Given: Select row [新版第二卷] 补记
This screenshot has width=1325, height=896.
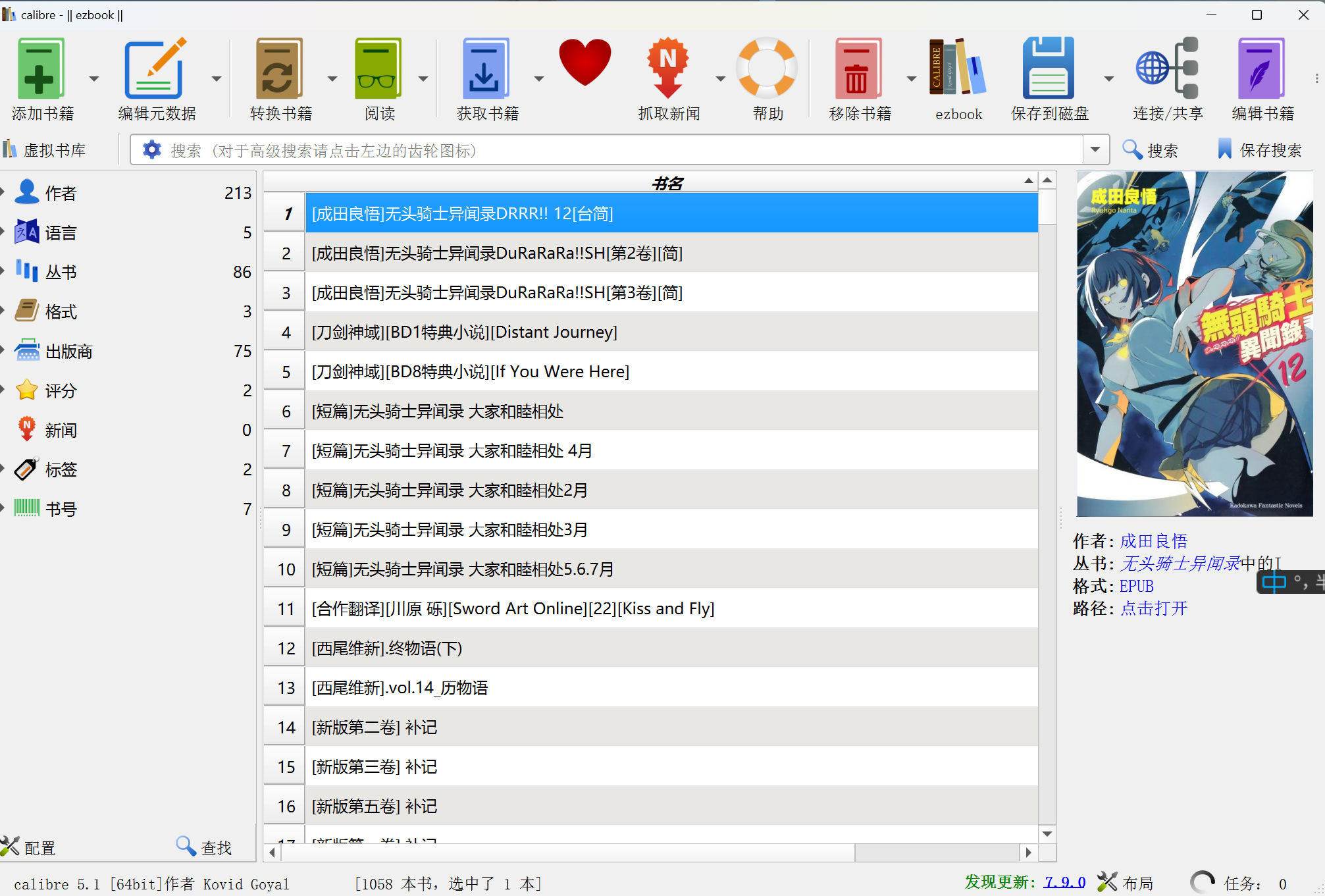Looking at the screenshot, I should [x=671, y=727].
